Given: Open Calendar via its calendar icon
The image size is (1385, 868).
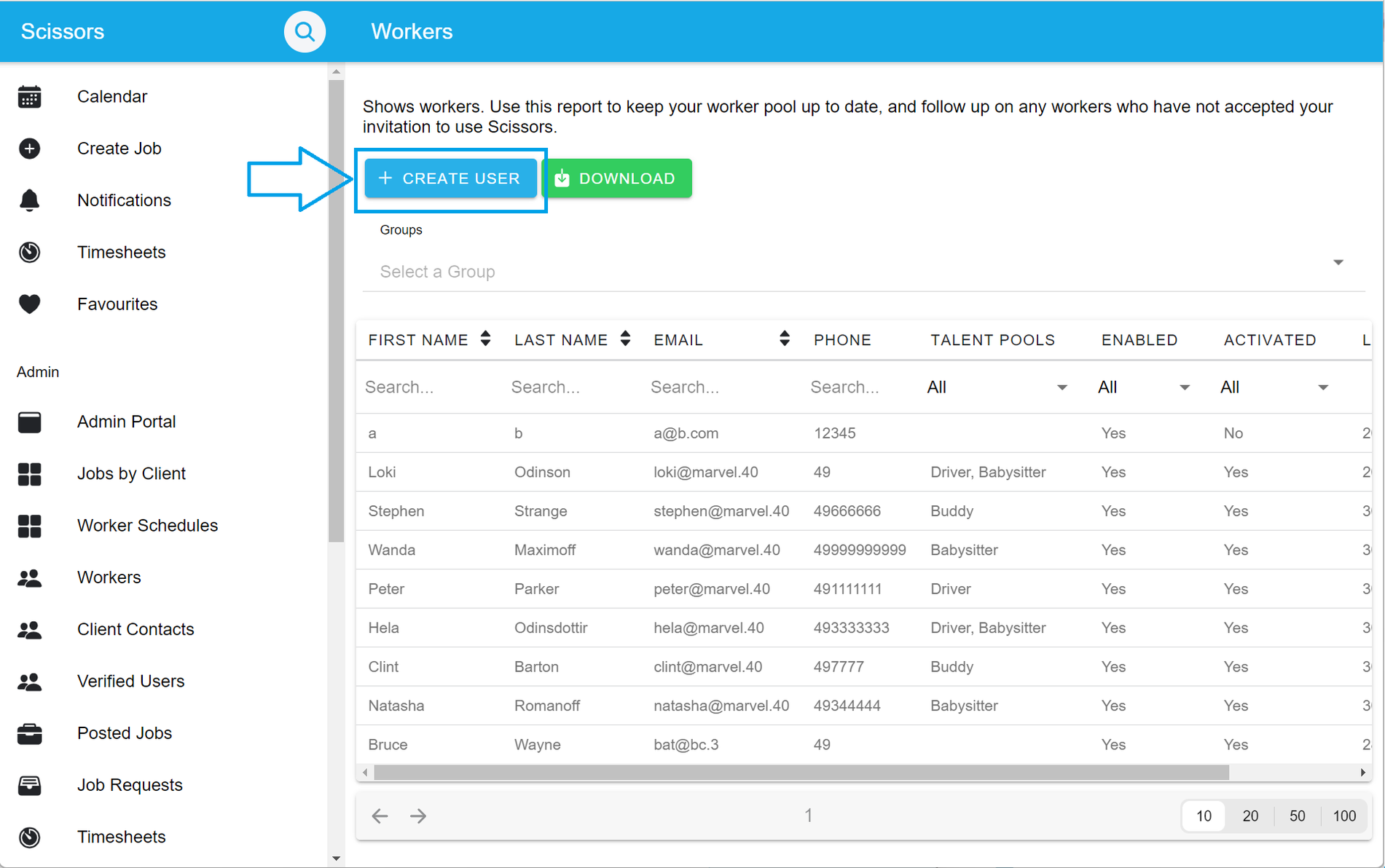Looking at the screenshot, I should tap(30, 96).
